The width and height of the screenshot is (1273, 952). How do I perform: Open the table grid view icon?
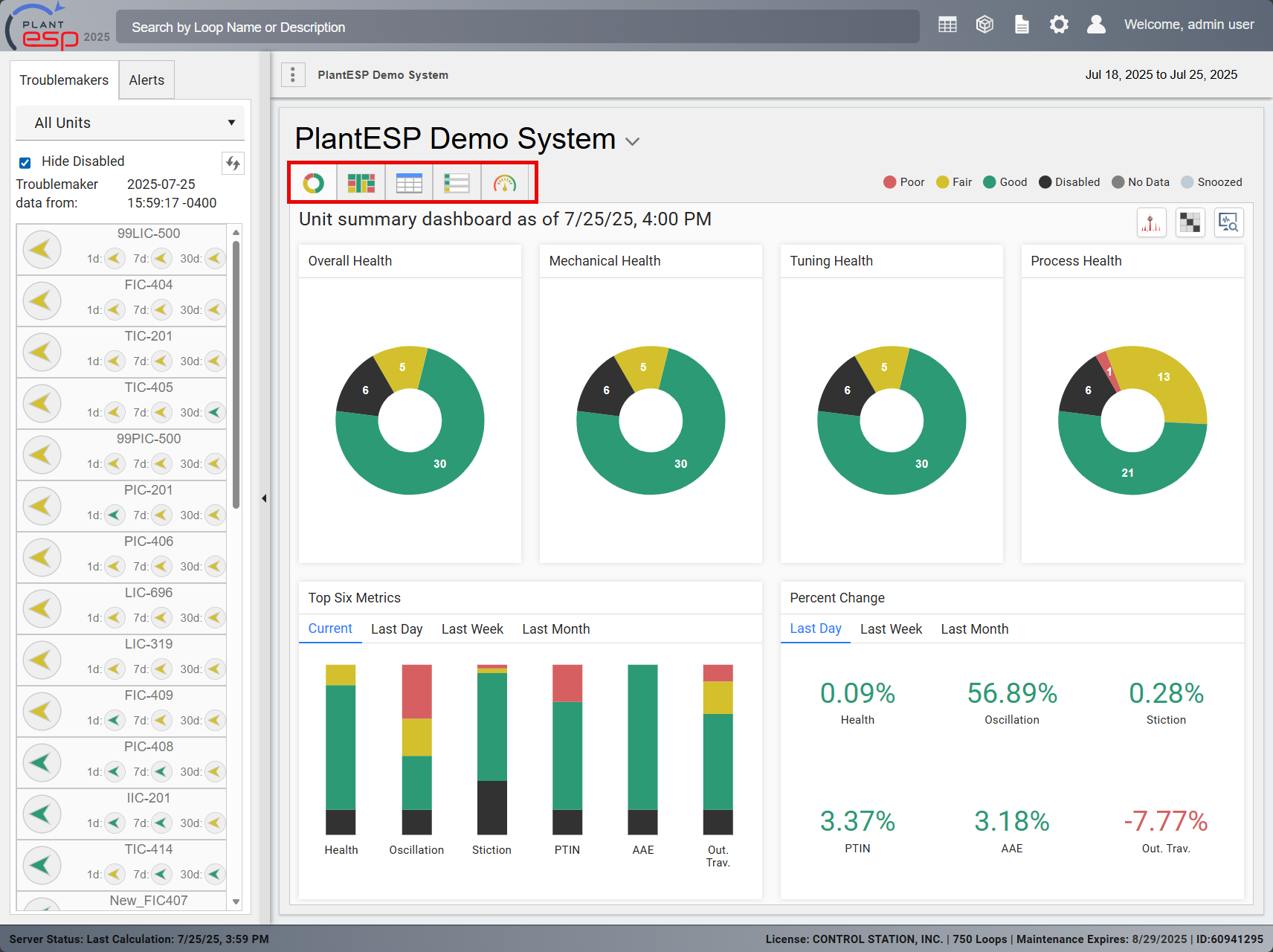409,183
